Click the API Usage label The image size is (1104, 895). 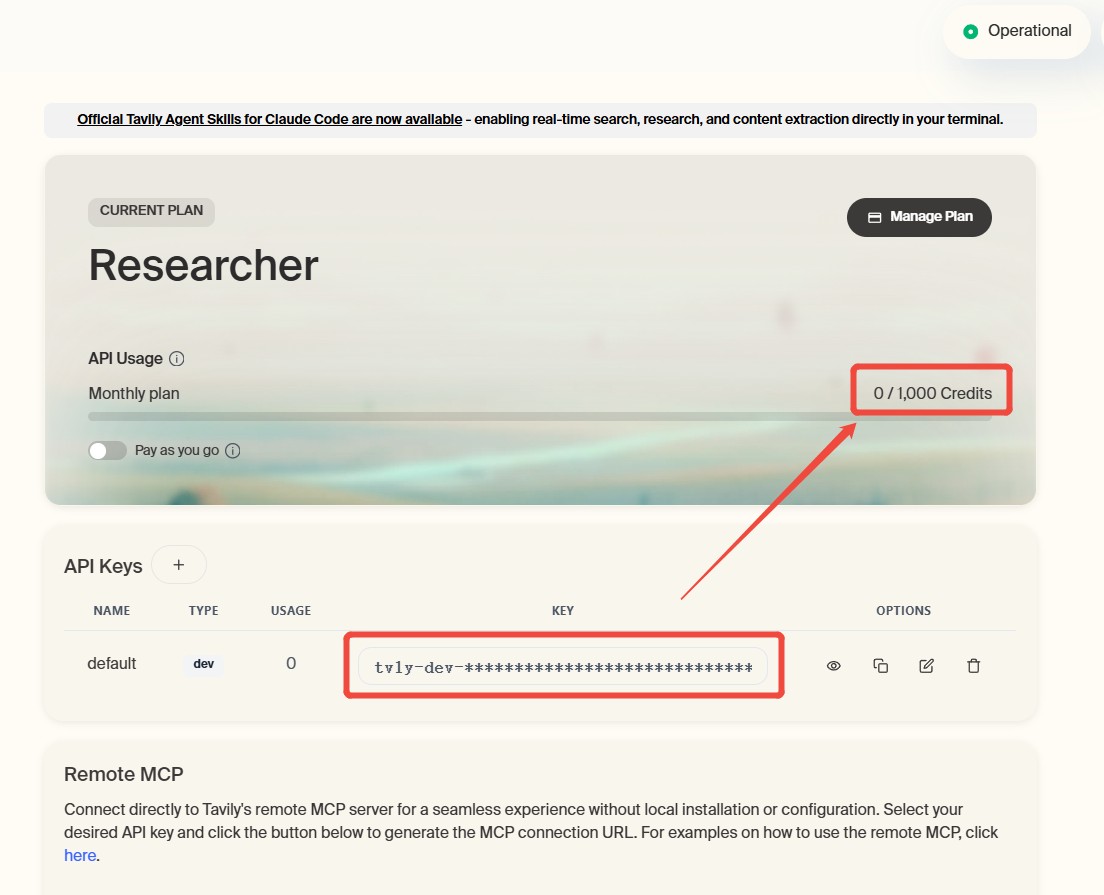125,359
